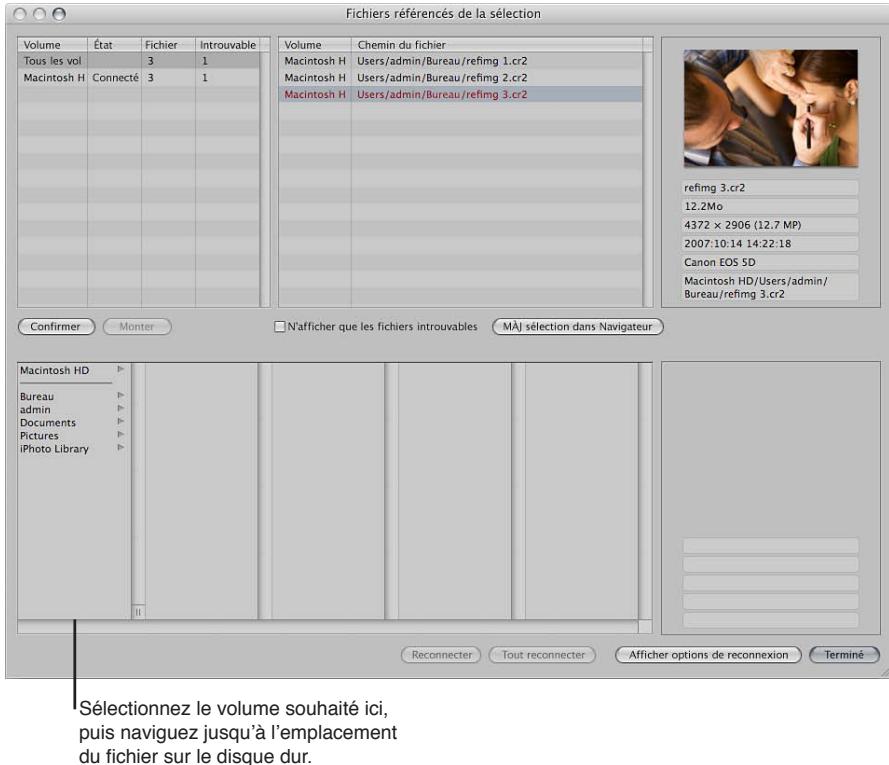
Task: Click the Macintosh HD/Users/admin path field
Action: pos(771,288)
